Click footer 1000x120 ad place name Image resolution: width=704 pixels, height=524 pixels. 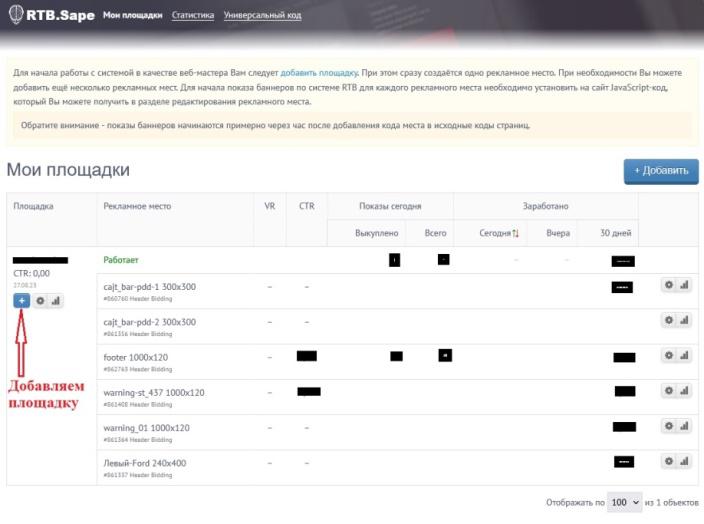tap(136, 357)
